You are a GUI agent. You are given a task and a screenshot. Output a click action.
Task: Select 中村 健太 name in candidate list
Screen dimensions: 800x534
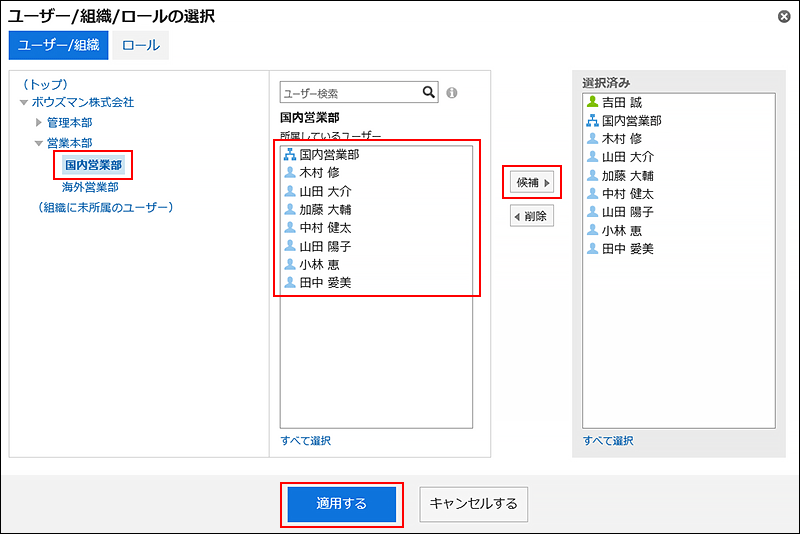click(x=326, y=227)
